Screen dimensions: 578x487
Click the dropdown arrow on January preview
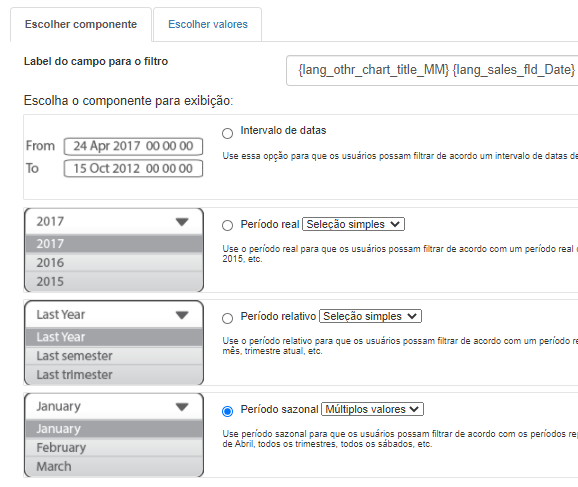(182, 407)
